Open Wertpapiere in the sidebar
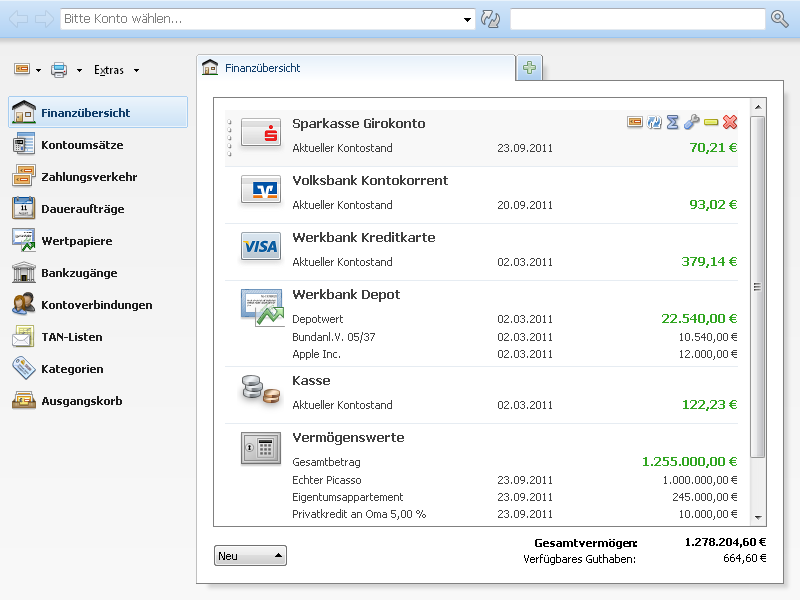Image resolution: width=800 pixels, height=600 pixels. pyautogui.click(x=76, y=241)
